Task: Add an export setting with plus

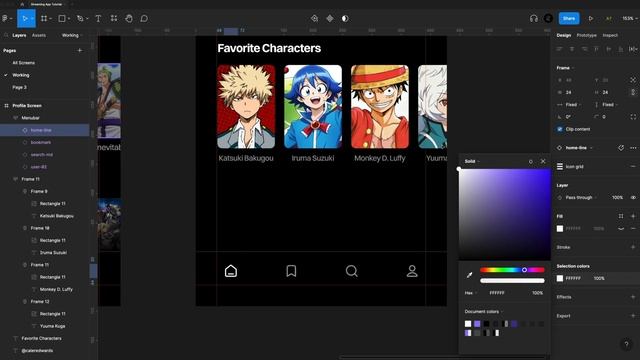Action: (x=633, y=316)
